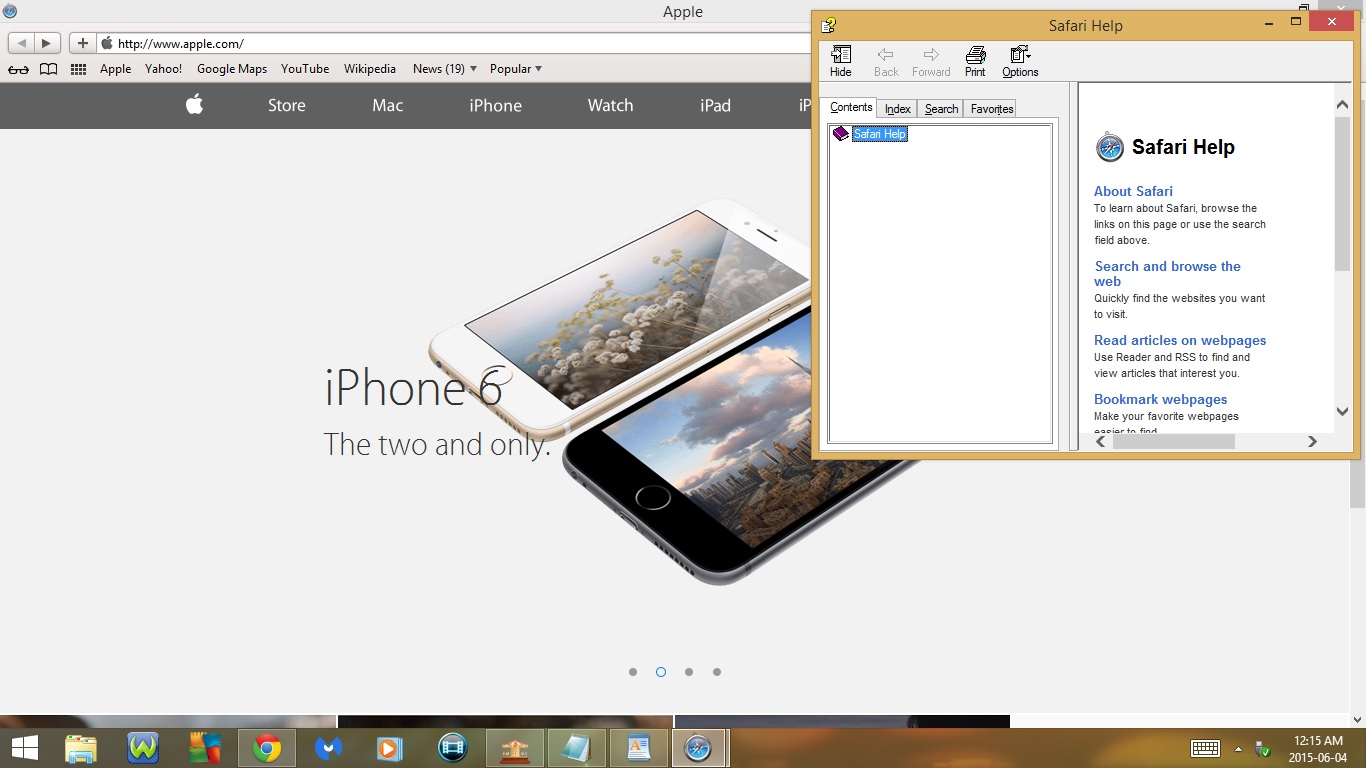Open the Watch menu item
The width and height of the screenshot is (1366, 768).
(x=611, y=105)
